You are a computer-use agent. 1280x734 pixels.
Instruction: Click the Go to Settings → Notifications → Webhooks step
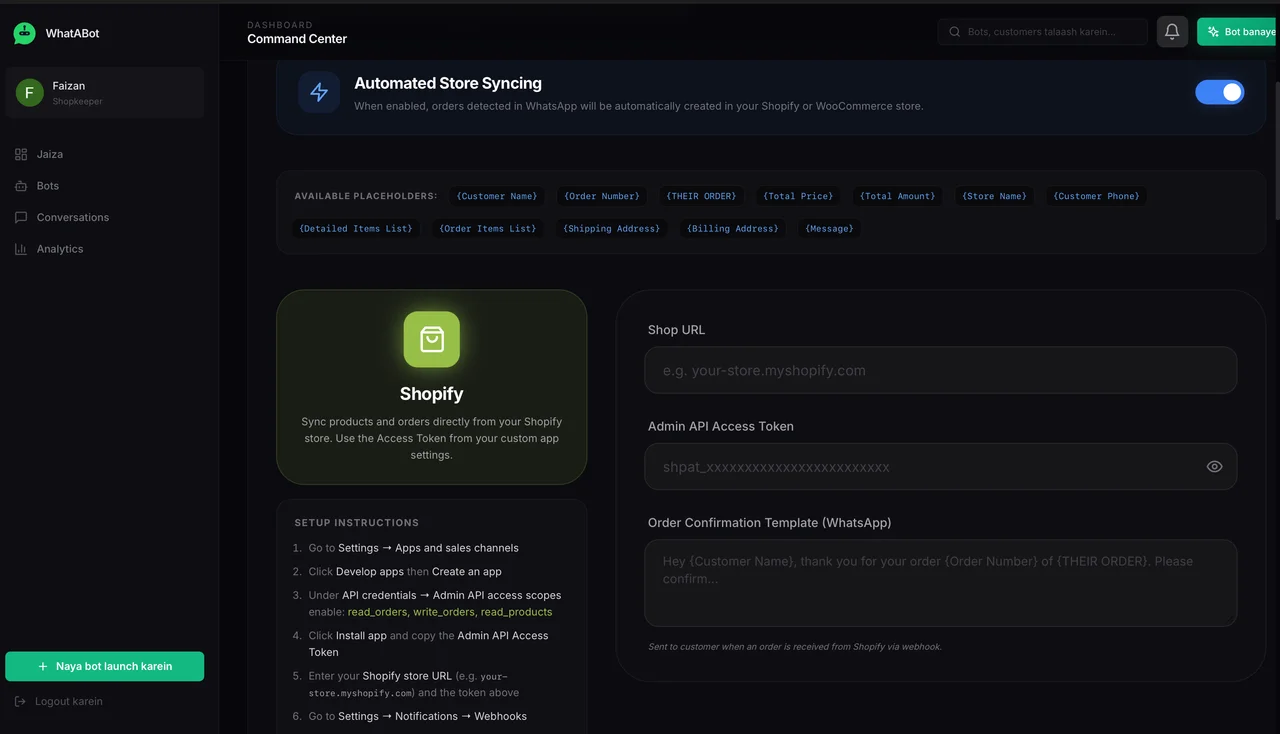417,716
